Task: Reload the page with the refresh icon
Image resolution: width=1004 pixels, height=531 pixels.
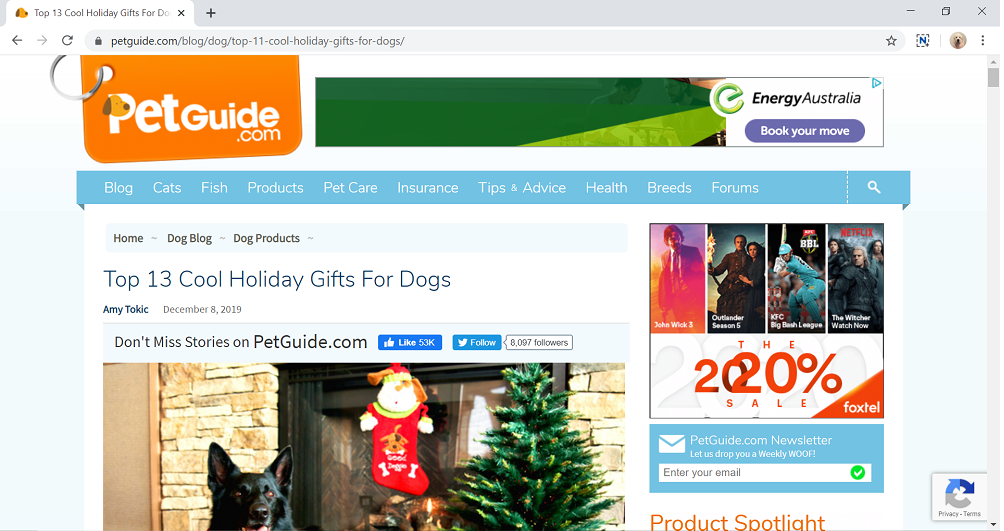Action: click(67, 40)
